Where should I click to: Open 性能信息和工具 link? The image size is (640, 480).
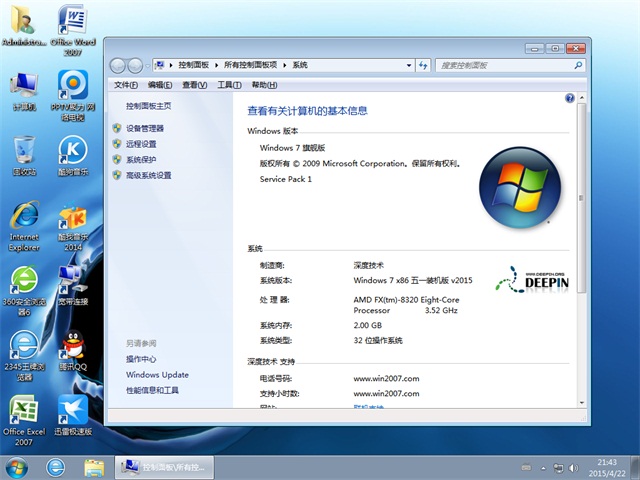152,391
